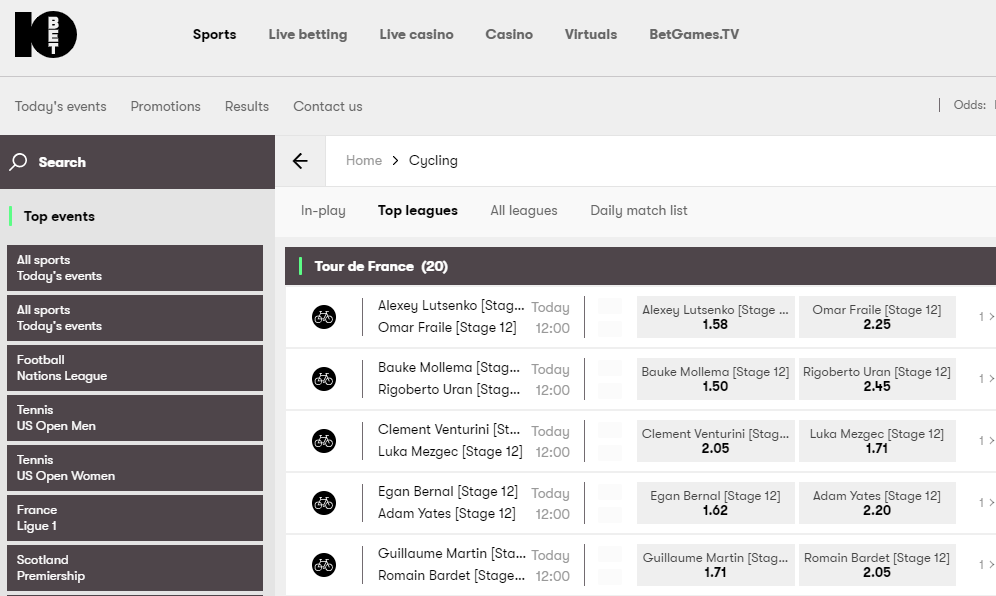
Task: Click the back arrow icon
Action: (x=300, y=161)
